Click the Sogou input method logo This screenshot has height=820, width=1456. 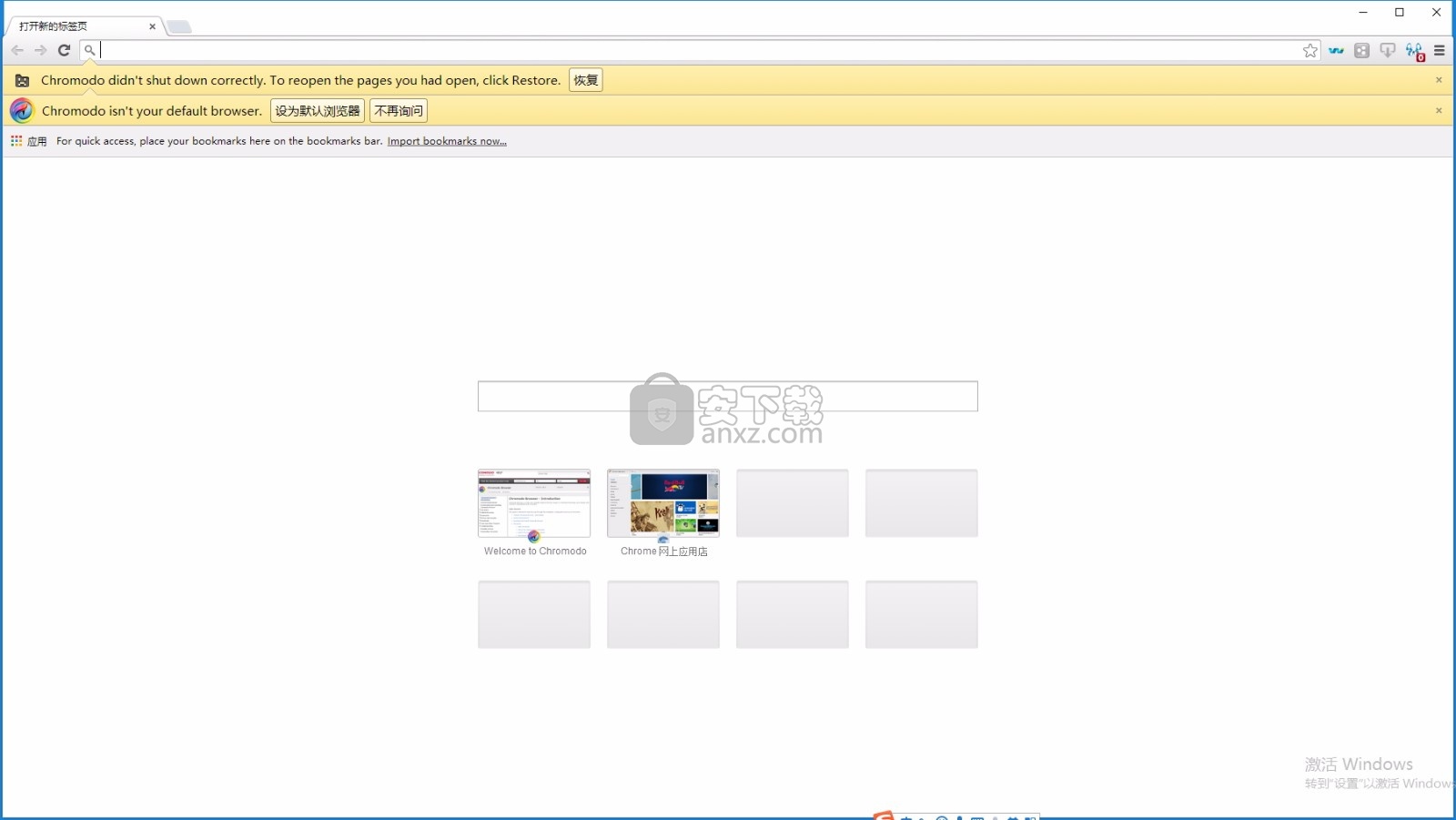[884, 815]
